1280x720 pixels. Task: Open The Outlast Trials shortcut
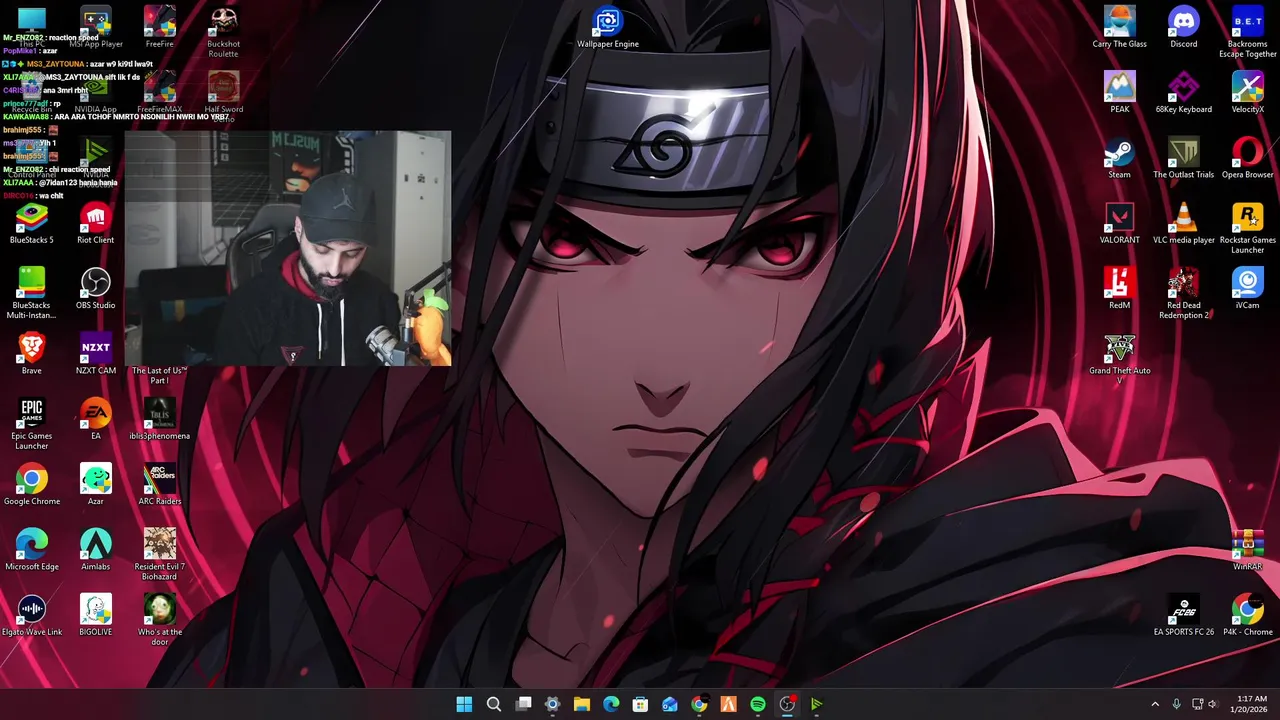pos(1184,159)
